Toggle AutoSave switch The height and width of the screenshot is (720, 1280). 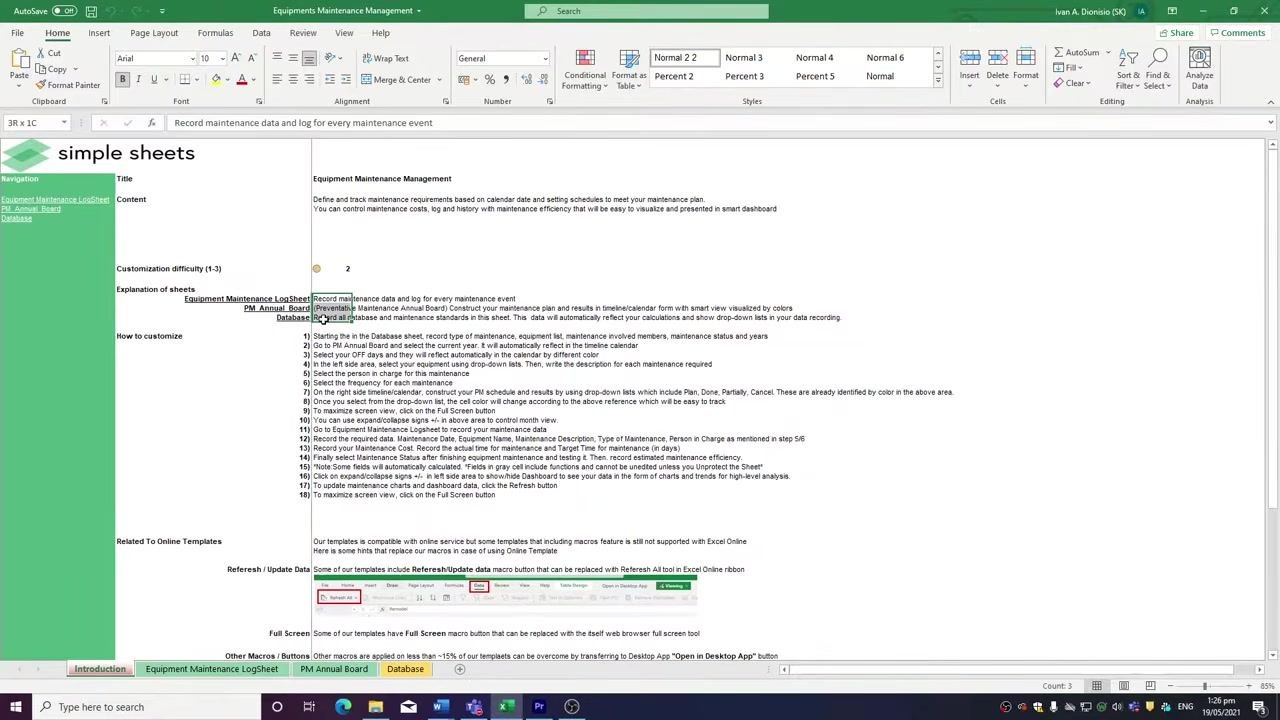(x=64, y=11)
